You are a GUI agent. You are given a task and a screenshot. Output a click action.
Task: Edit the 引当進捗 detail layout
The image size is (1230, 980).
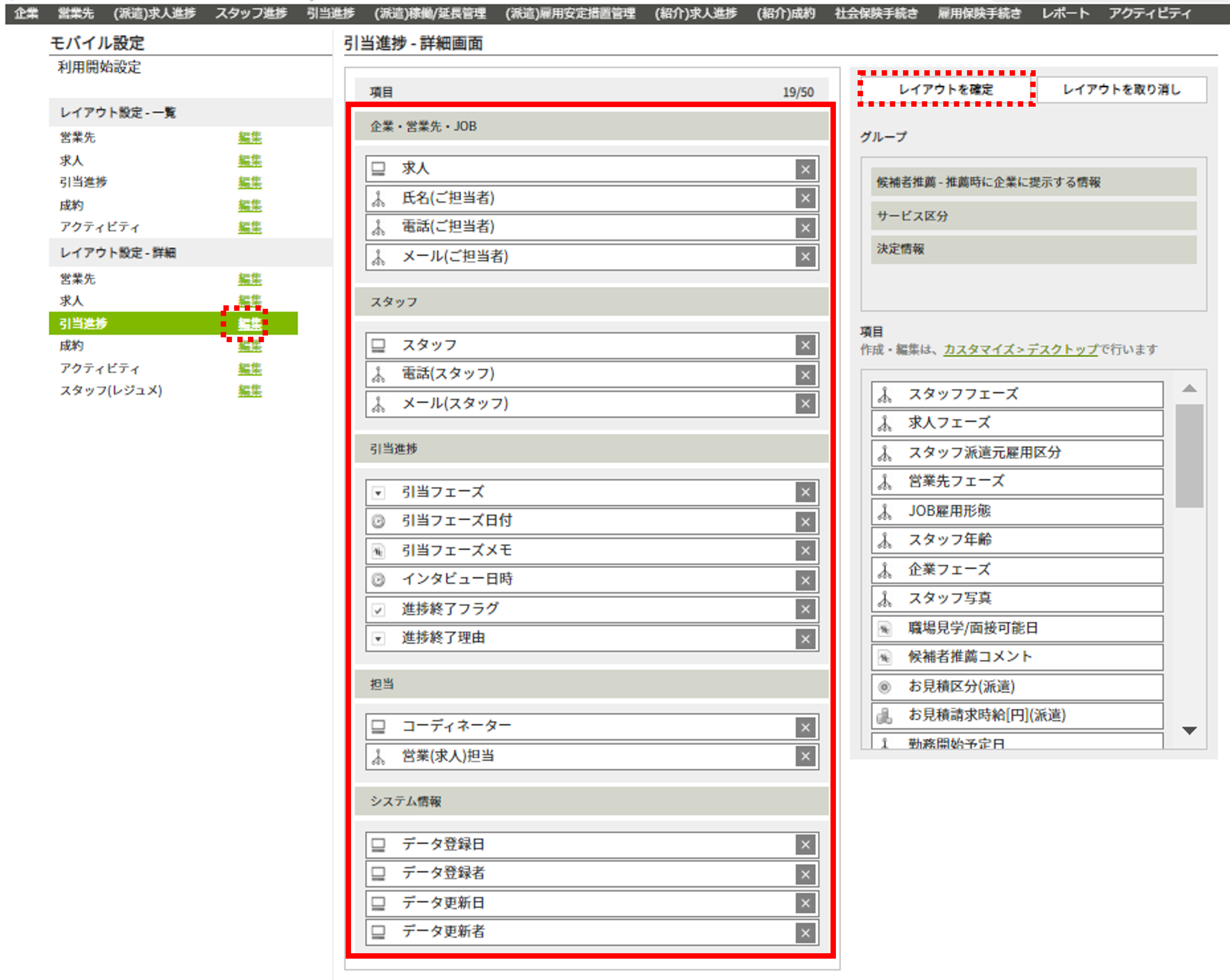(x=249, y=324)
